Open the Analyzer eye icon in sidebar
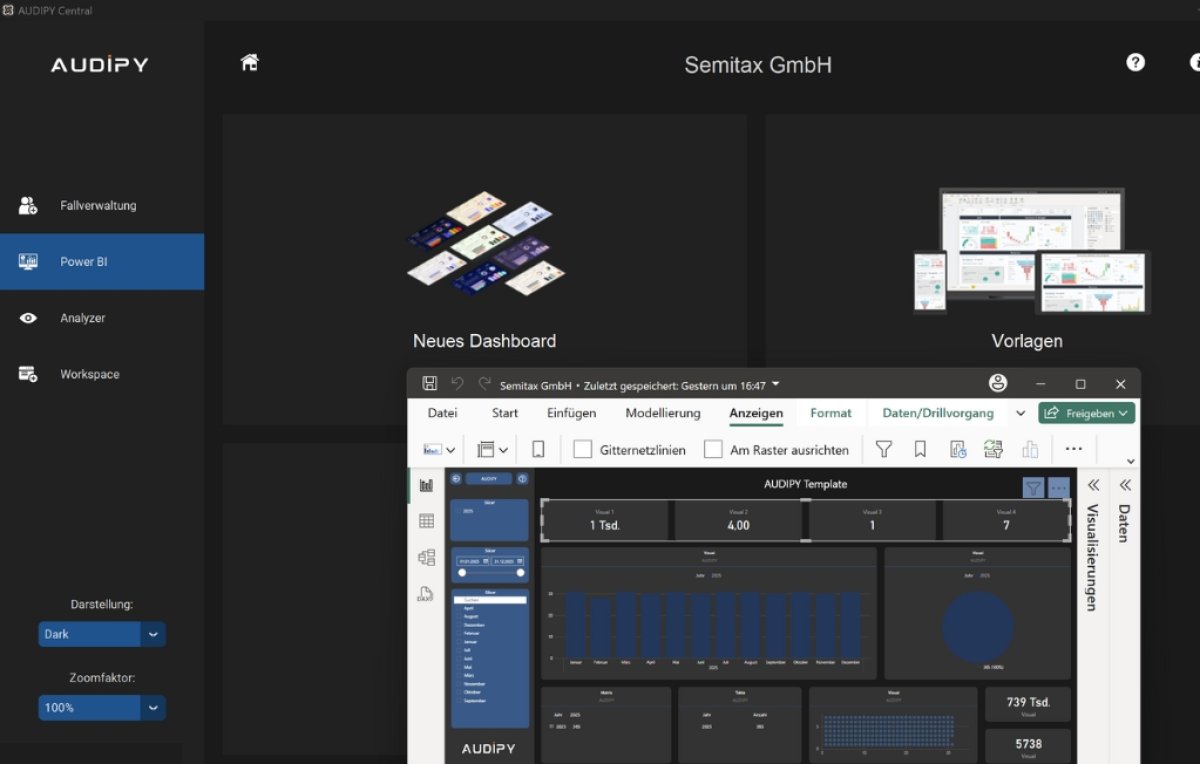This screenshot has height=764, width=1200. [x=28, y=318]
